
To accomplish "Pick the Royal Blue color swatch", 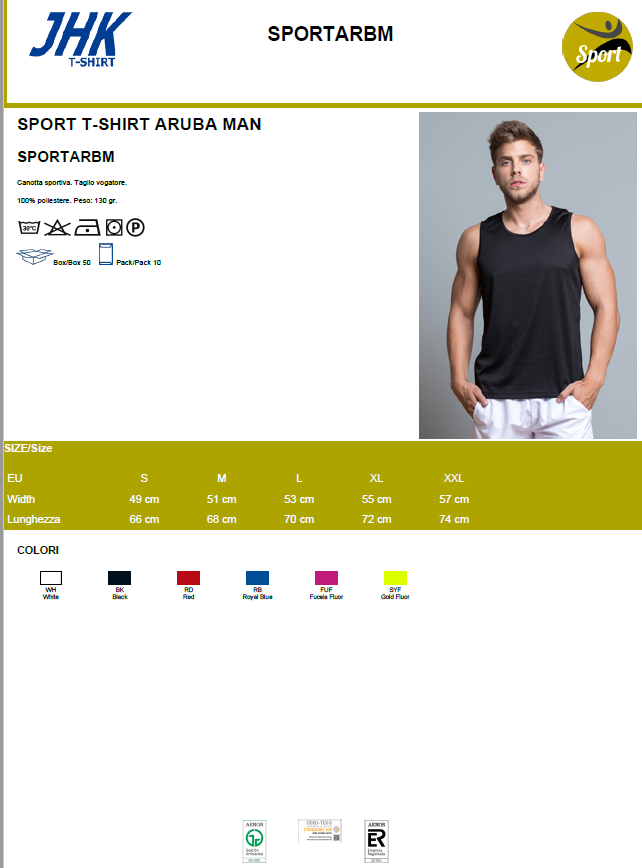I will pyautogui.click(x=257, y=578).
